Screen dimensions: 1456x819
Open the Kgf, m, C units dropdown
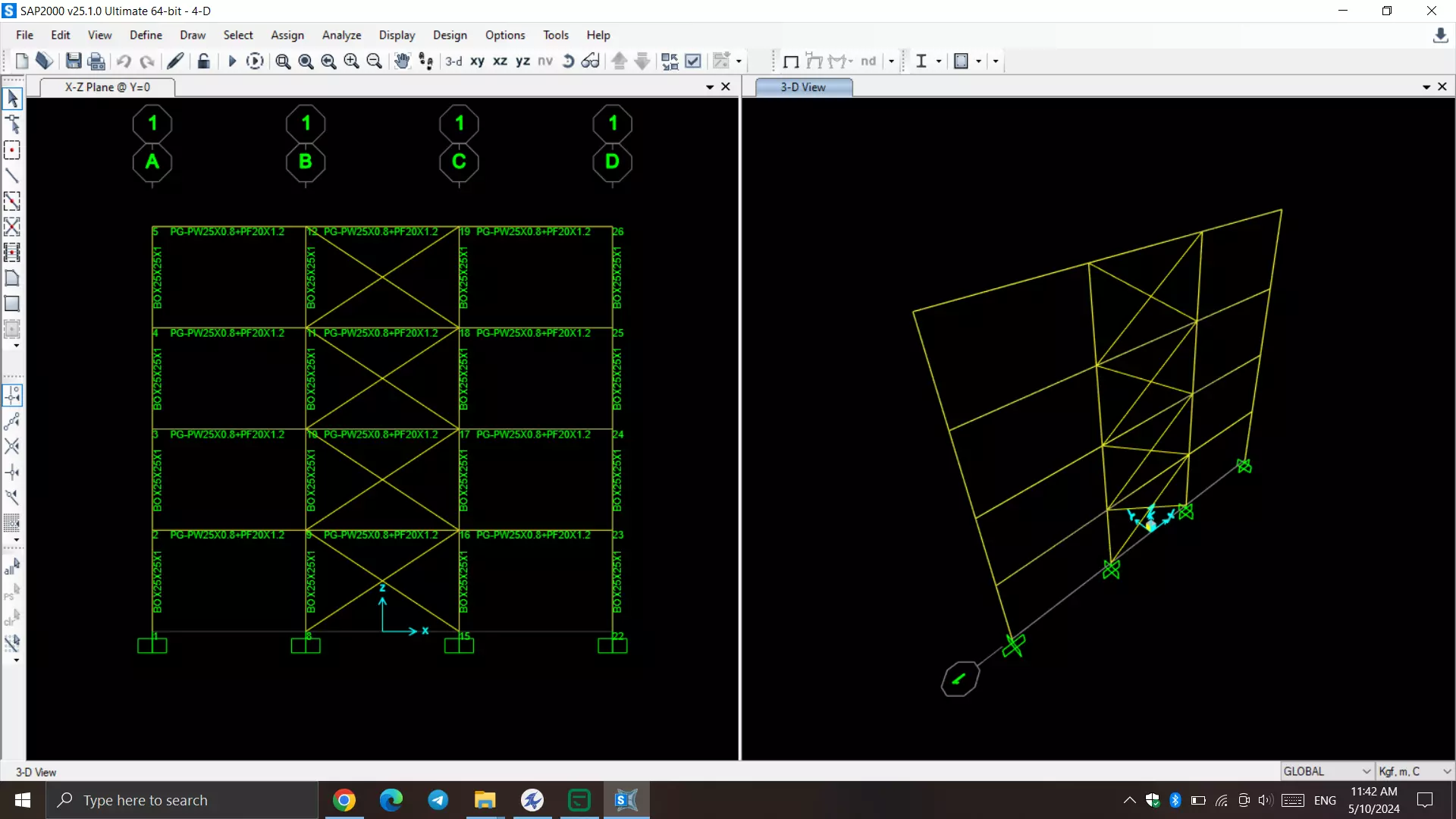[1446, 771]
